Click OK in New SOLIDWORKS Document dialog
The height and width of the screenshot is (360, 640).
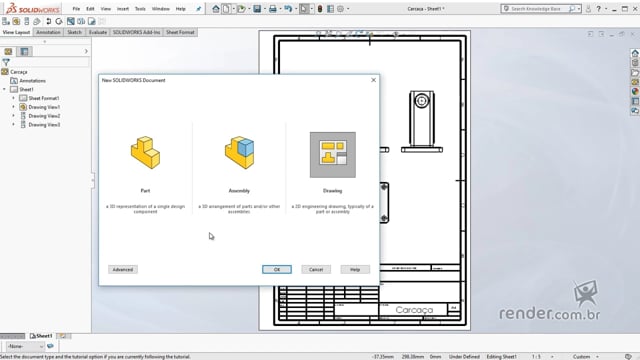pyautogui.click(x=277, y=269)
